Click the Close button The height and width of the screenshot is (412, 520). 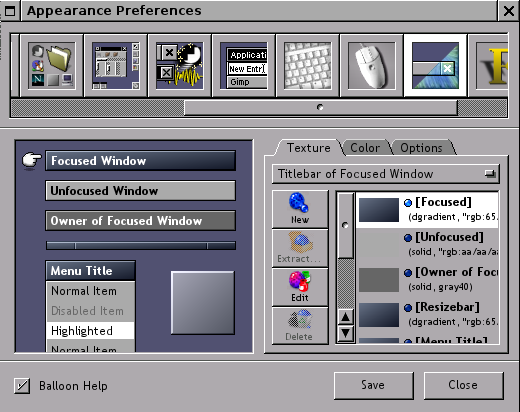(x=464, y=385)
